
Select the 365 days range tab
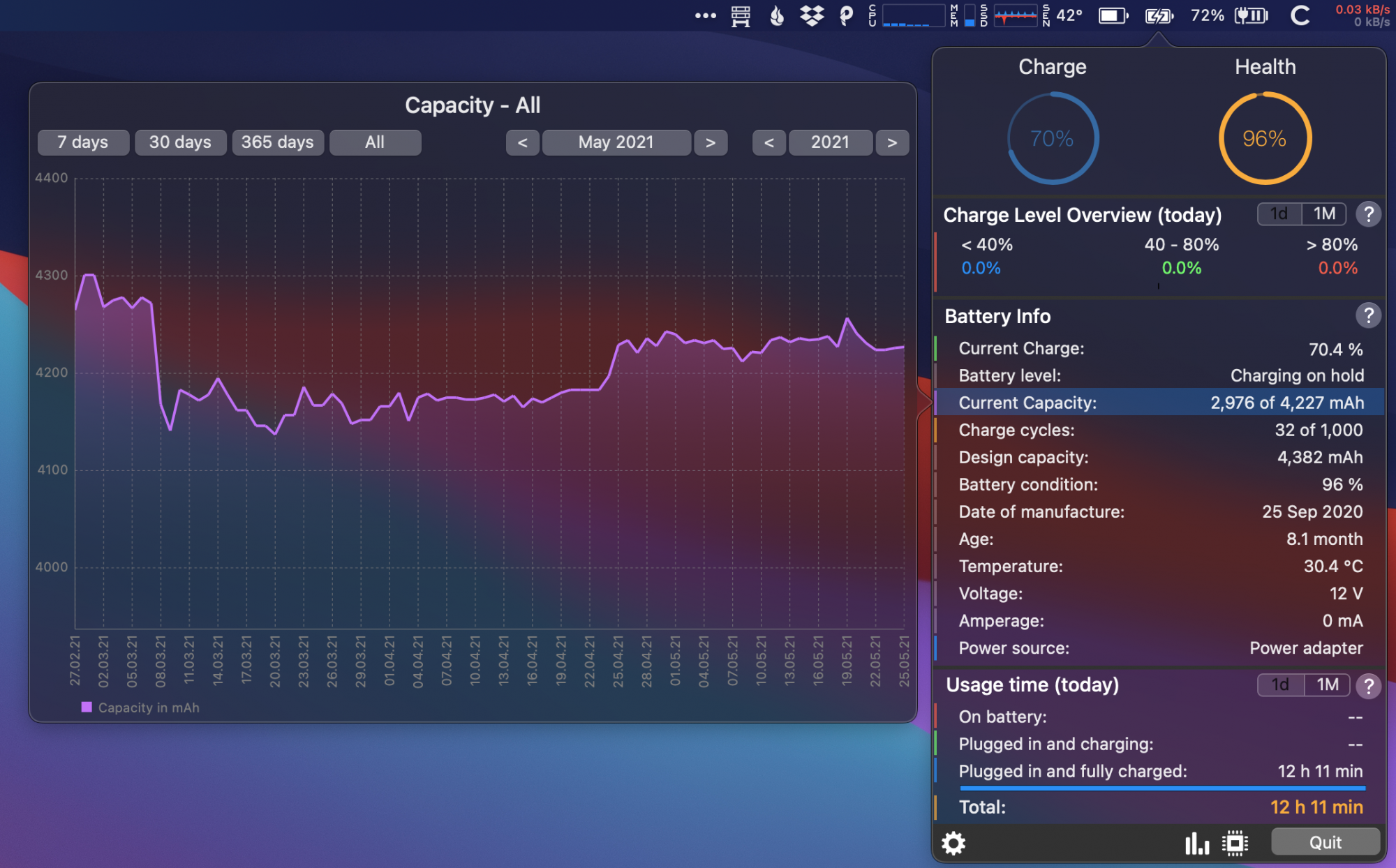pos(277,142)
